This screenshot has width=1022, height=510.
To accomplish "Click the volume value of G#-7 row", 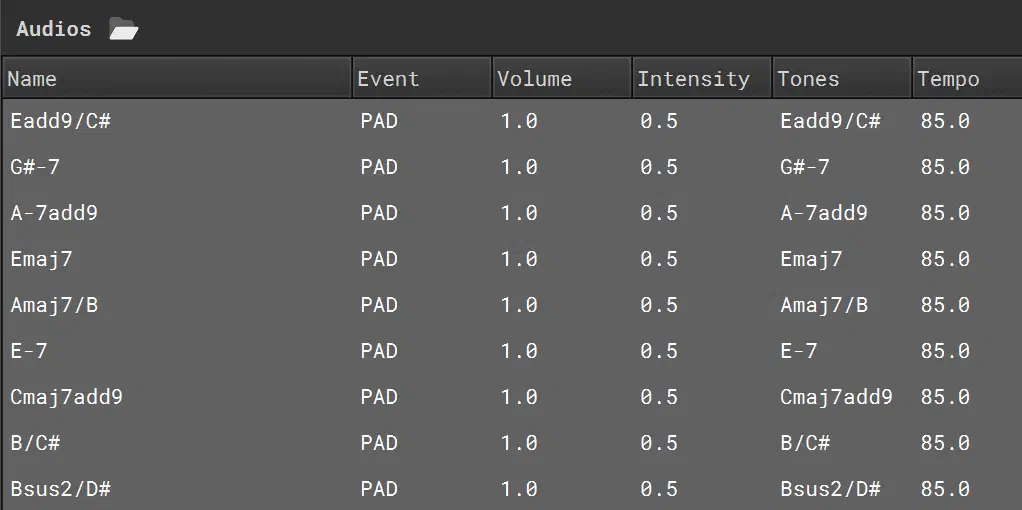I will click(519, 167).
